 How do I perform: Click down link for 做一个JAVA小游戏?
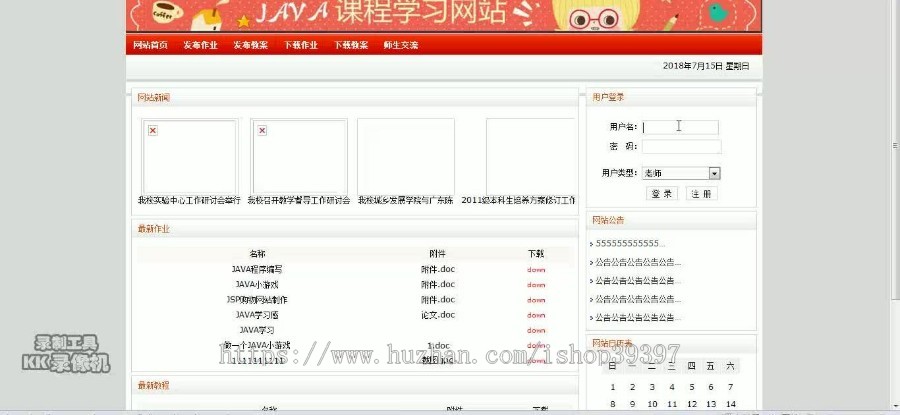[536, 346]
